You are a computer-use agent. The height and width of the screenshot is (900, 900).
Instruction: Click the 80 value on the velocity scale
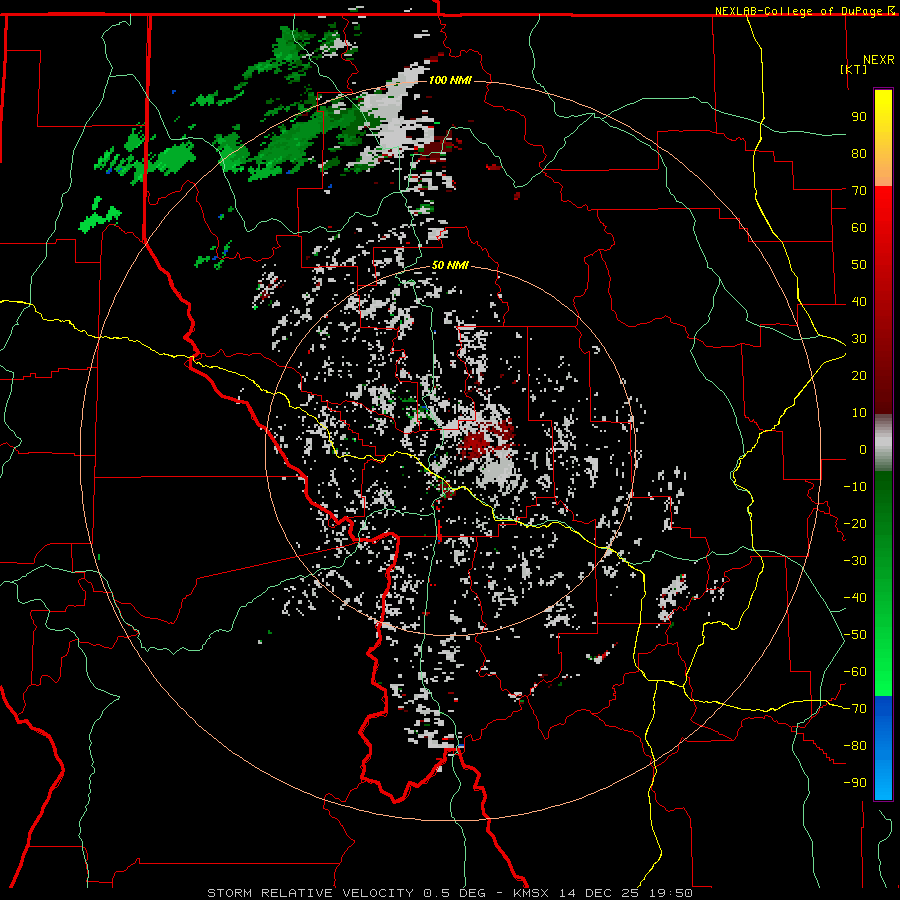click(859, 153)
